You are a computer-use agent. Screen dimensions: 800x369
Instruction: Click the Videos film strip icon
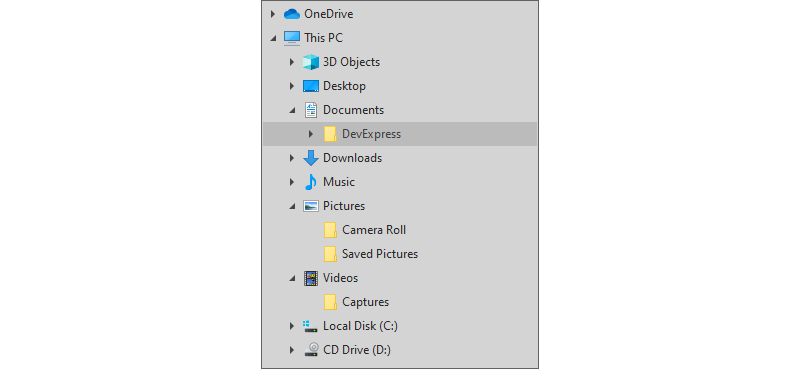(311, 278)
